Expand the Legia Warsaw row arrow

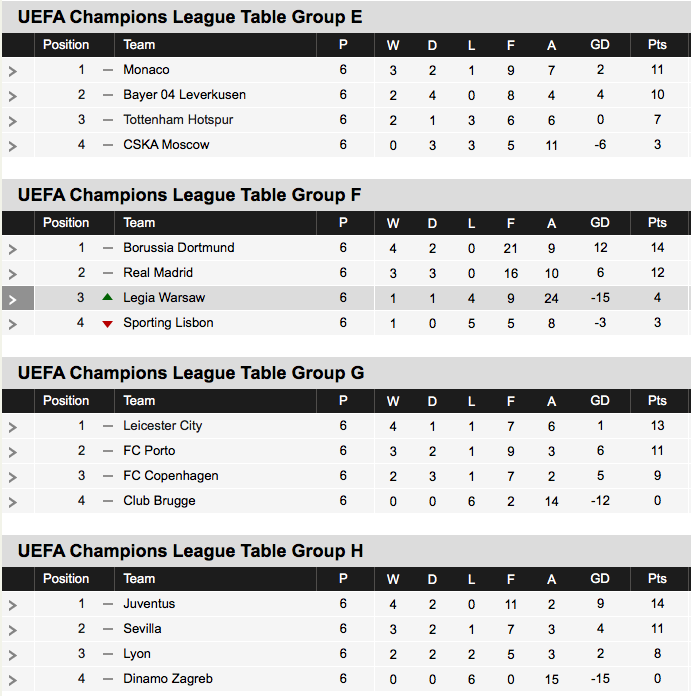(x=13, y=299)
